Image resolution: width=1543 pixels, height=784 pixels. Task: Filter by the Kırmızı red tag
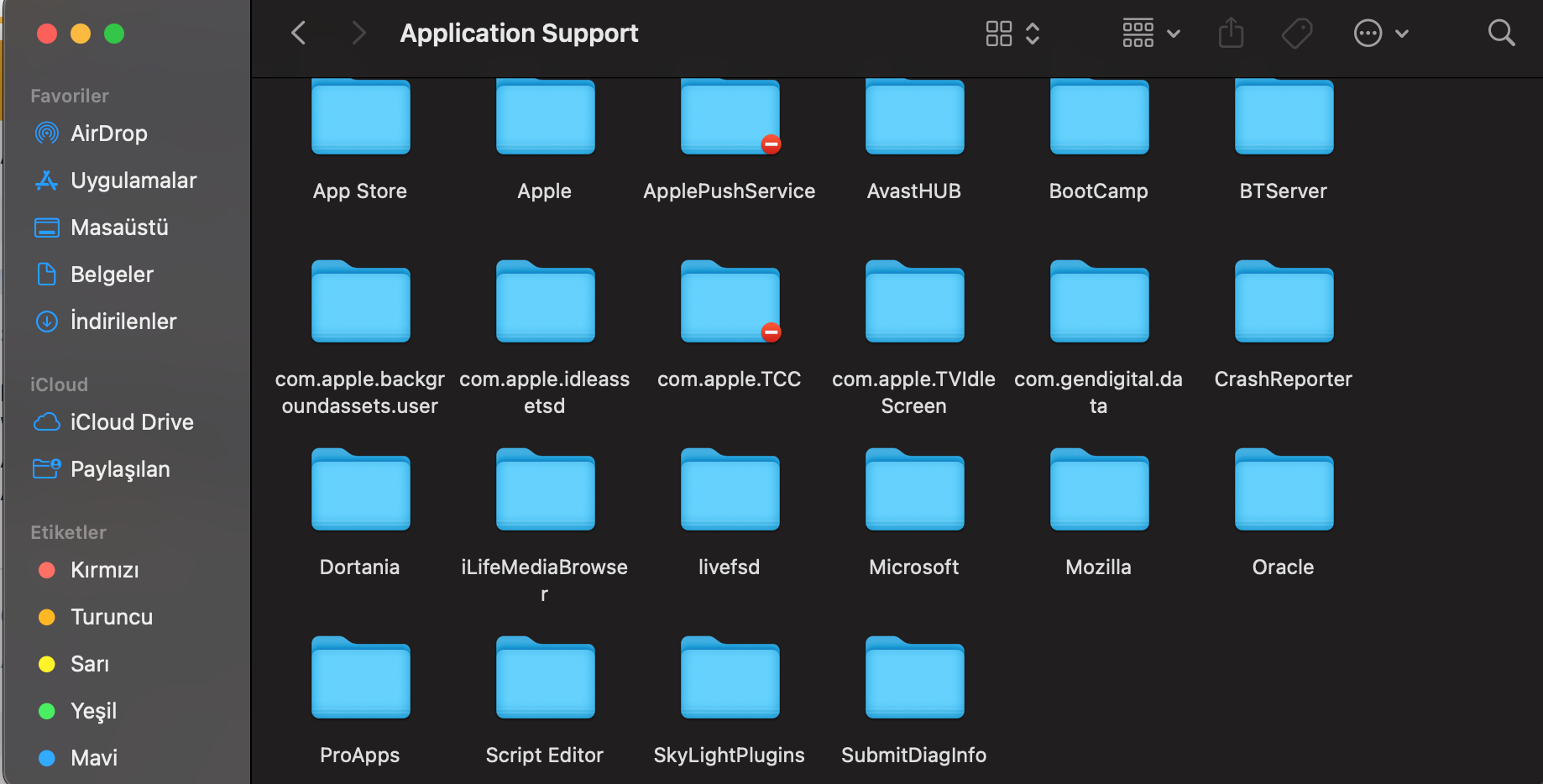pyautogui.click(x=104, y=570)
